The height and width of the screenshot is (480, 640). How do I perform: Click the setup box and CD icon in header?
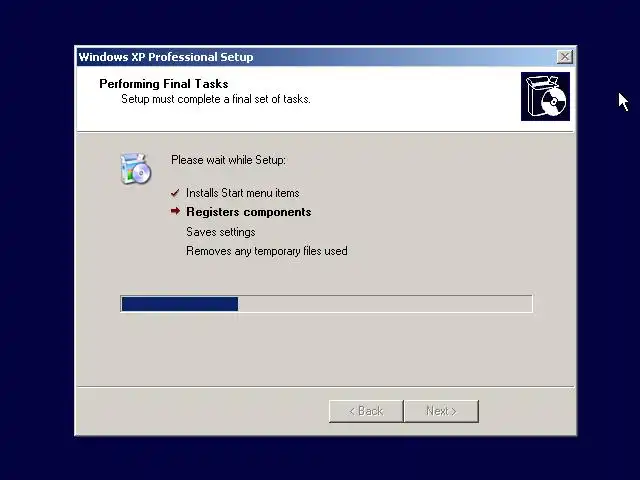point(545,96)
